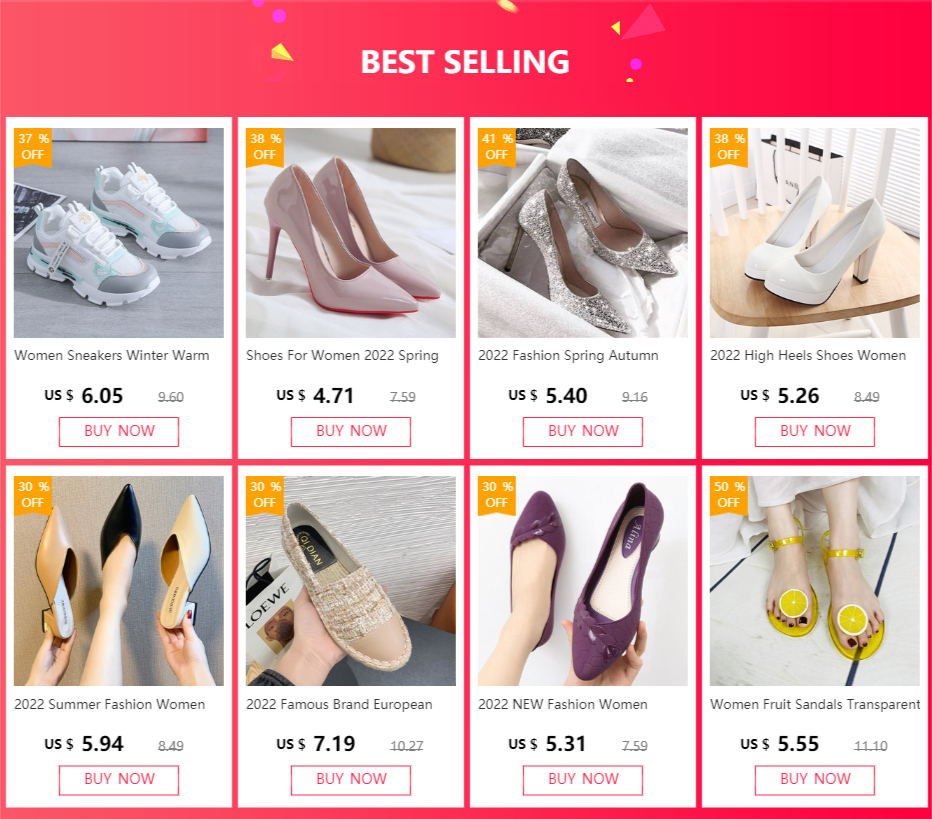Click BUY NOW for the purple flats
This screenshot has height=819, width=932.
pyautogui.click(x=582, y=780)
